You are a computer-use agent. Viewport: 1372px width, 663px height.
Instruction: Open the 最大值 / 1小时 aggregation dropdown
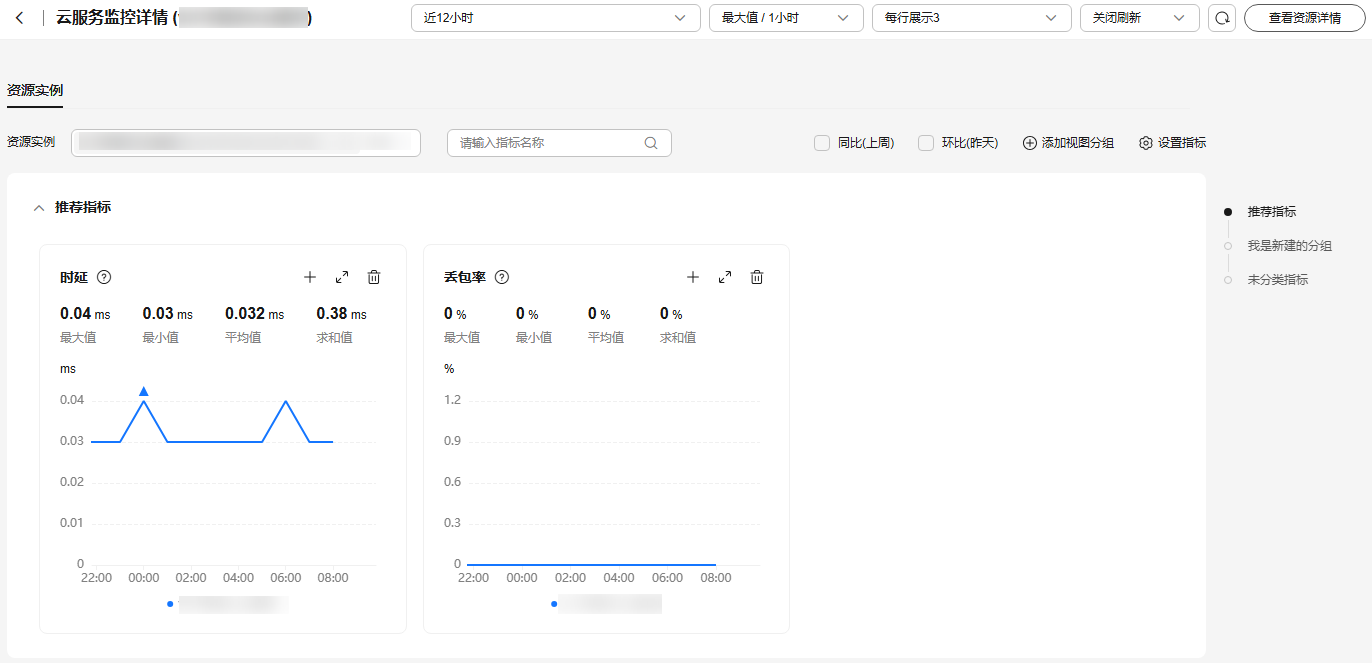[785, 18]
